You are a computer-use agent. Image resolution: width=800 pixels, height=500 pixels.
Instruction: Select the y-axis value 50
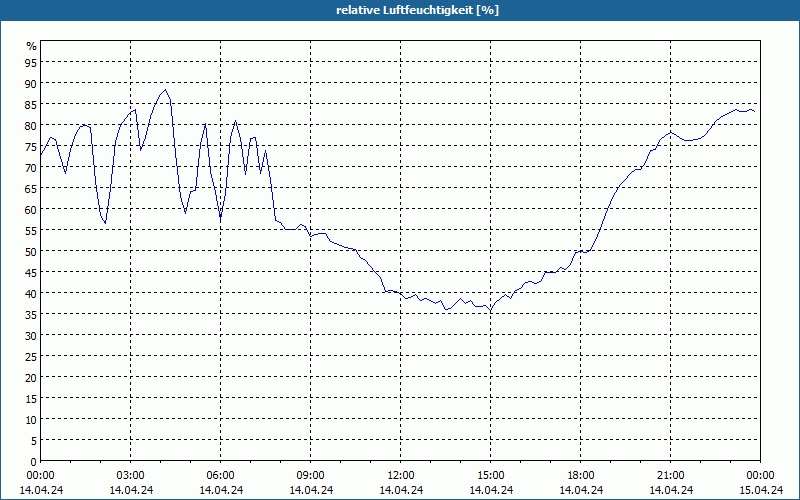coord(31,252)
